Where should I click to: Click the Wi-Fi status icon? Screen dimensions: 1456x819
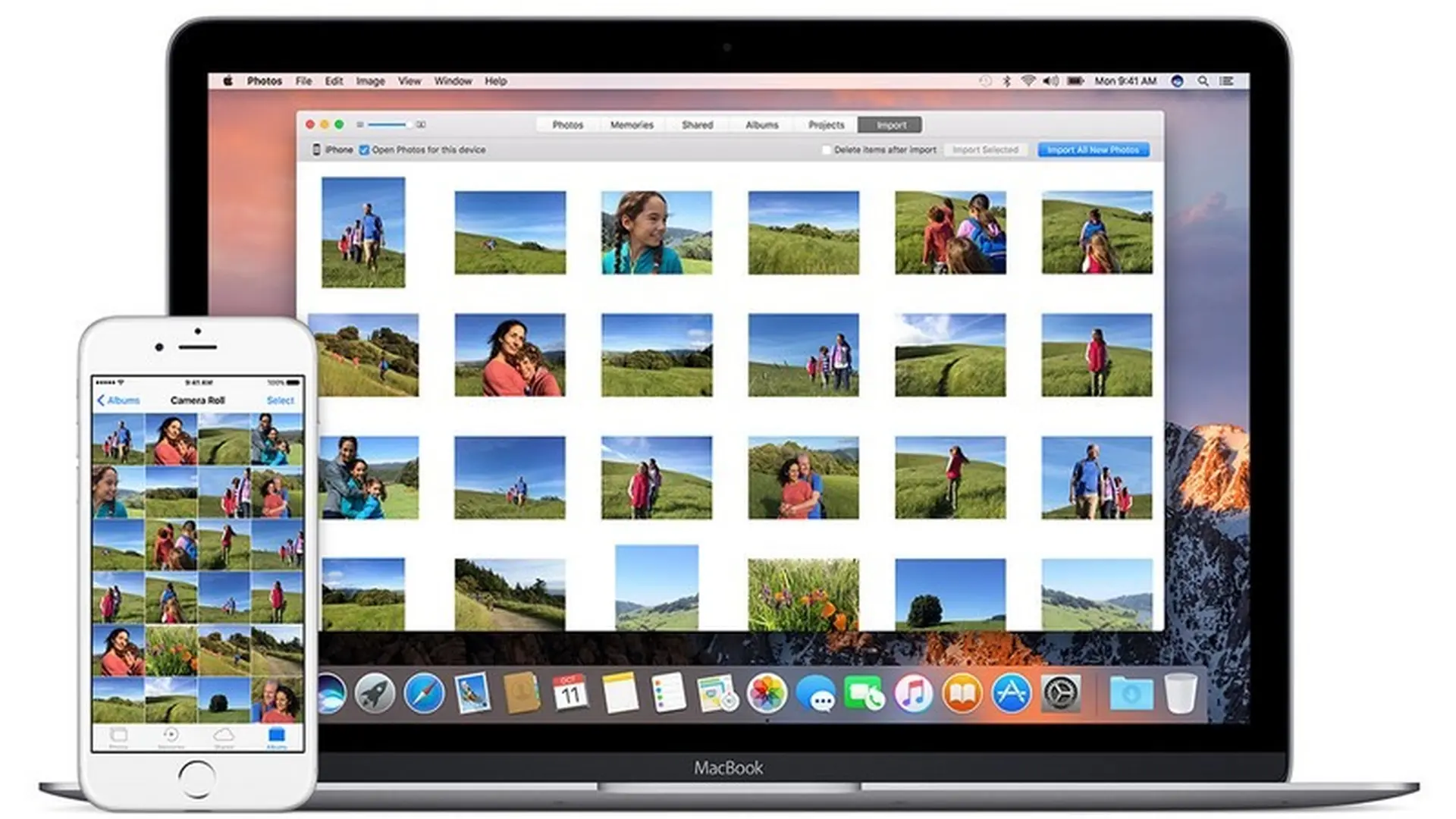pos(1028,80)
